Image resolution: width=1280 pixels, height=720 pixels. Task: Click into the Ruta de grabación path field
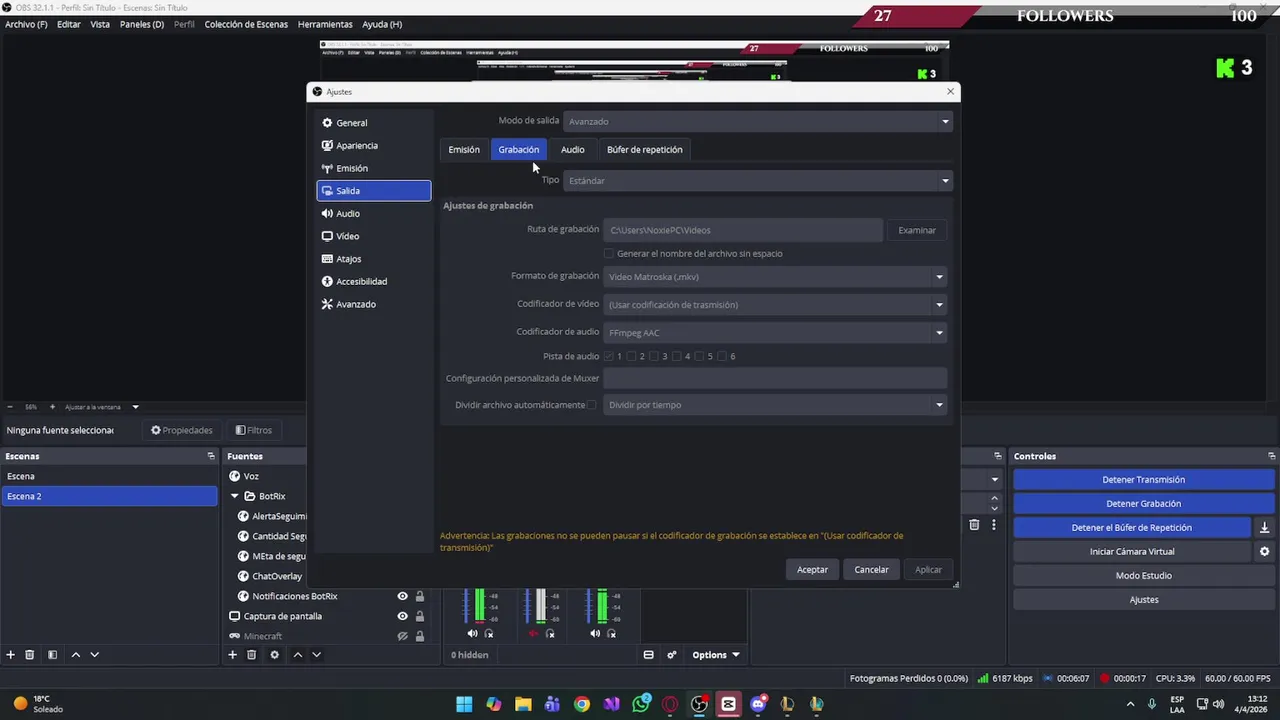743,230
